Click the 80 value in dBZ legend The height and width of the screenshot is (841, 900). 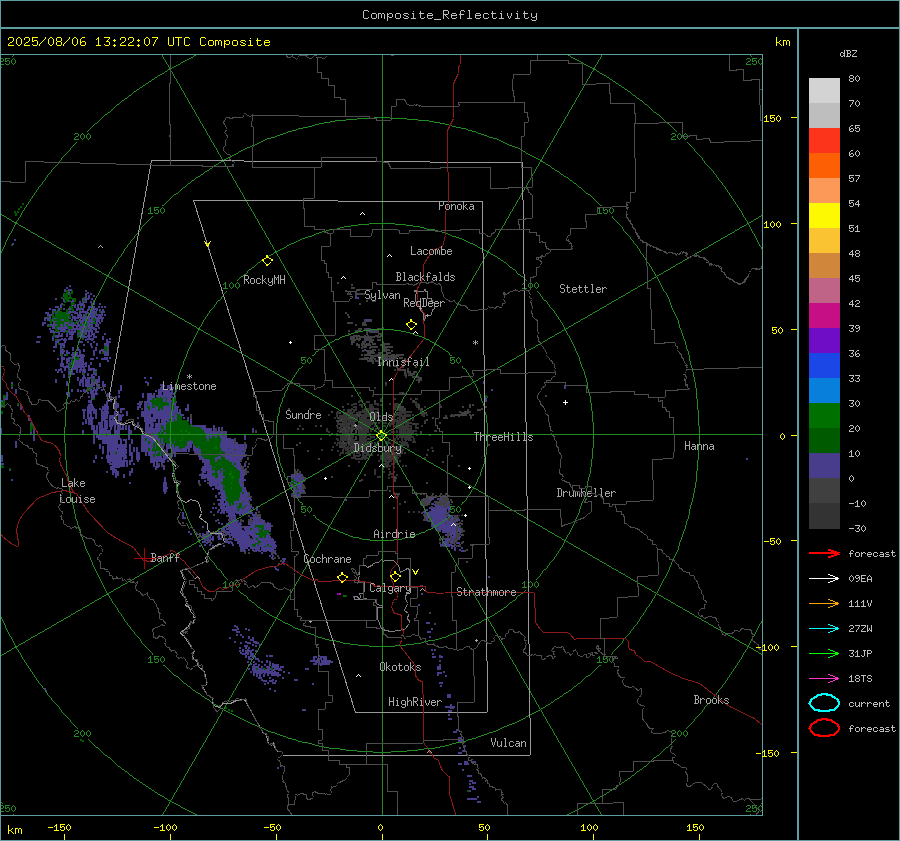point(854,79)
